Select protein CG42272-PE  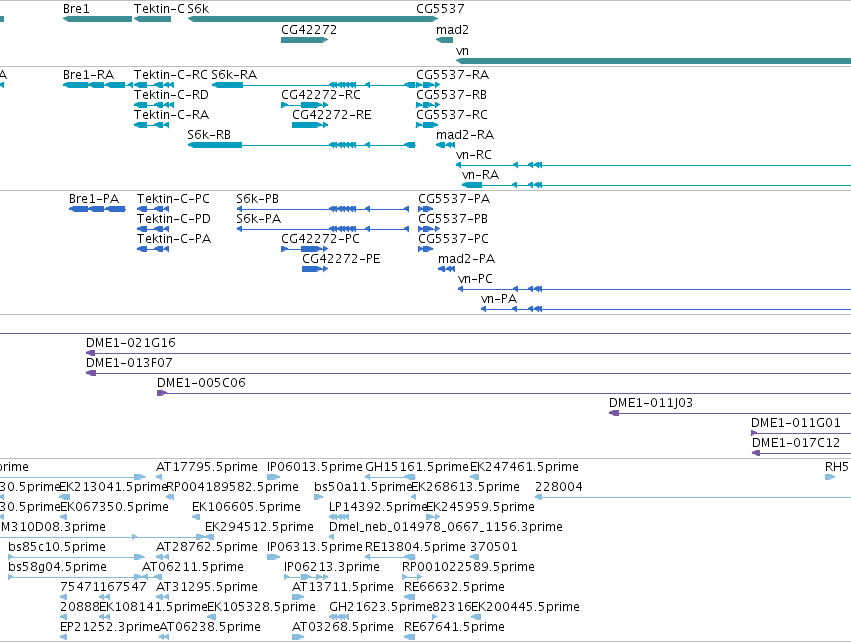(x=315, y=269)
